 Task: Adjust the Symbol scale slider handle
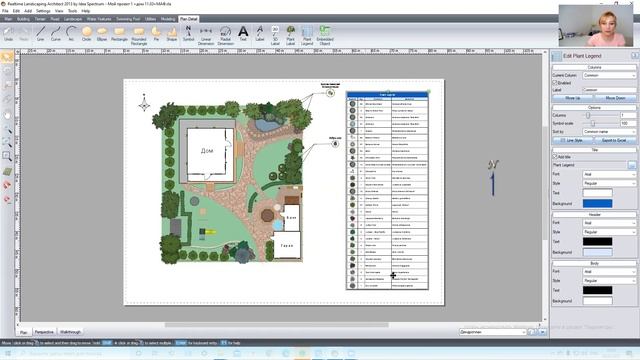(593, 123)
